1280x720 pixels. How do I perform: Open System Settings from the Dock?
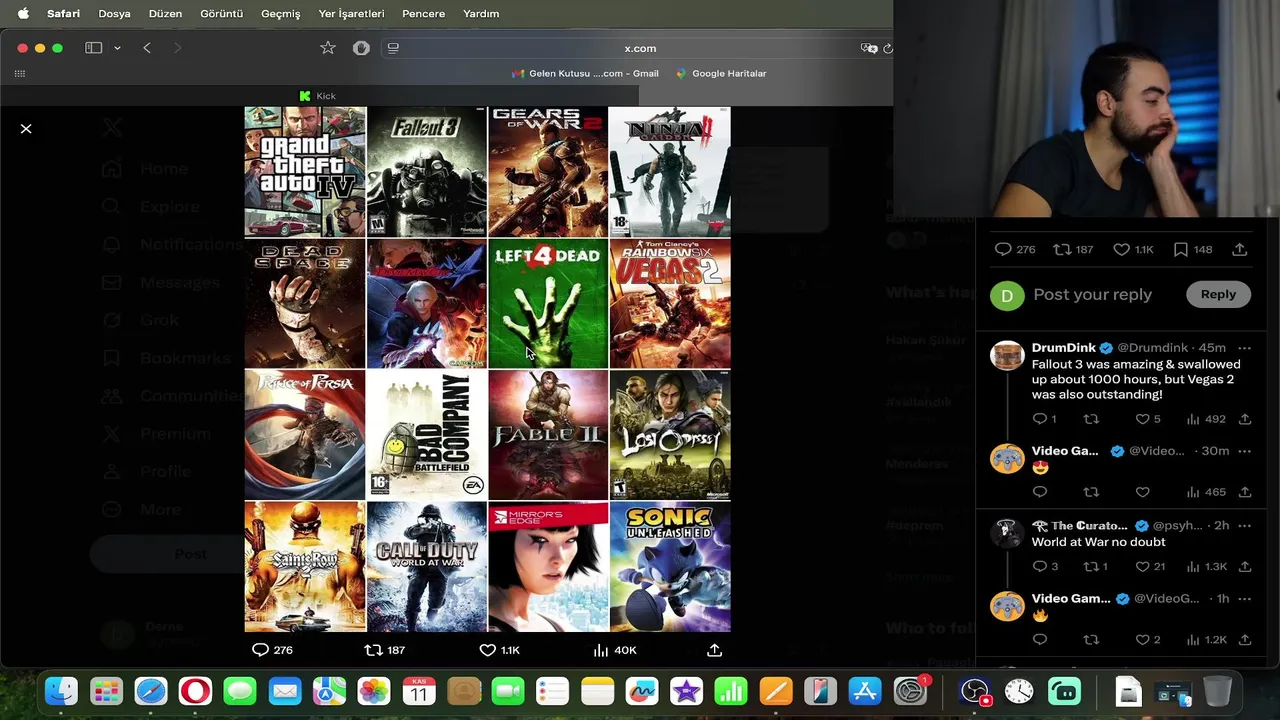point(910,691)
